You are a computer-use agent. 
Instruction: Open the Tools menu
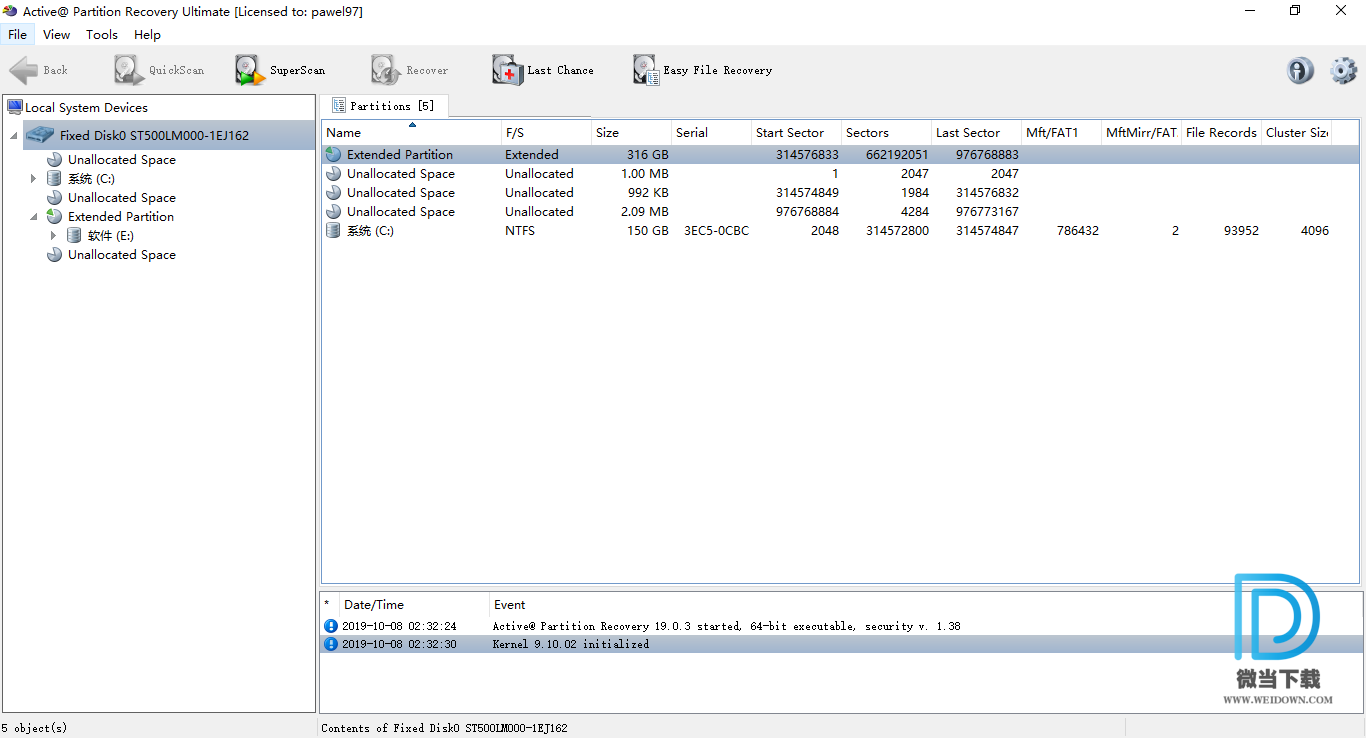(102, 34)
